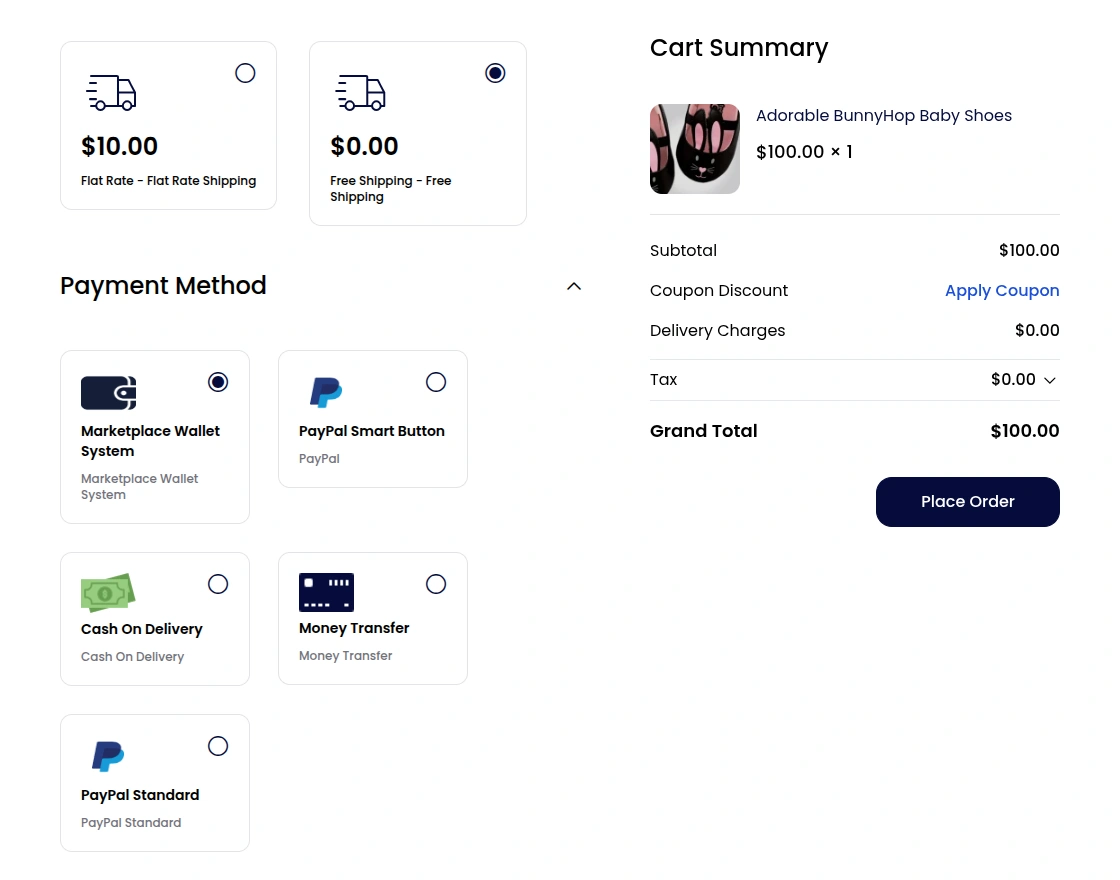The image size is (1120, 880).
Task: Click the baby shoes product thumbnail
Action: (x=695, y=148)
